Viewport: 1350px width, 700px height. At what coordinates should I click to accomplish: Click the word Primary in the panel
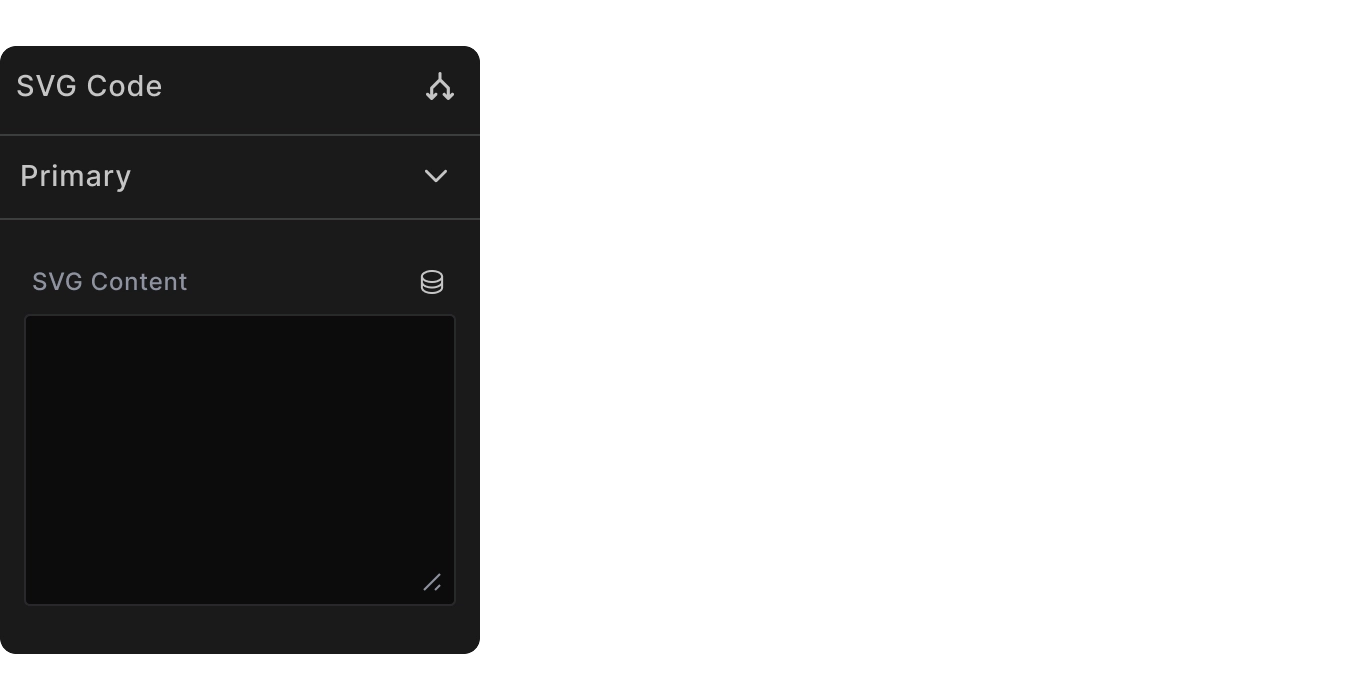(x=75, y=176)
